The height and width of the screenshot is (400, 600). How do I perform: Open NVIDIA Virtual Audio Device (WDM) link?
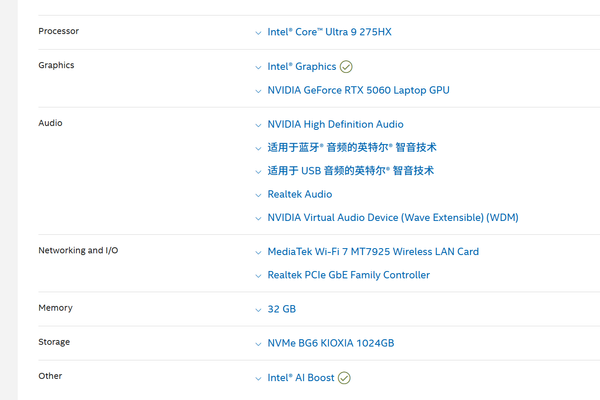pos(392,217)
